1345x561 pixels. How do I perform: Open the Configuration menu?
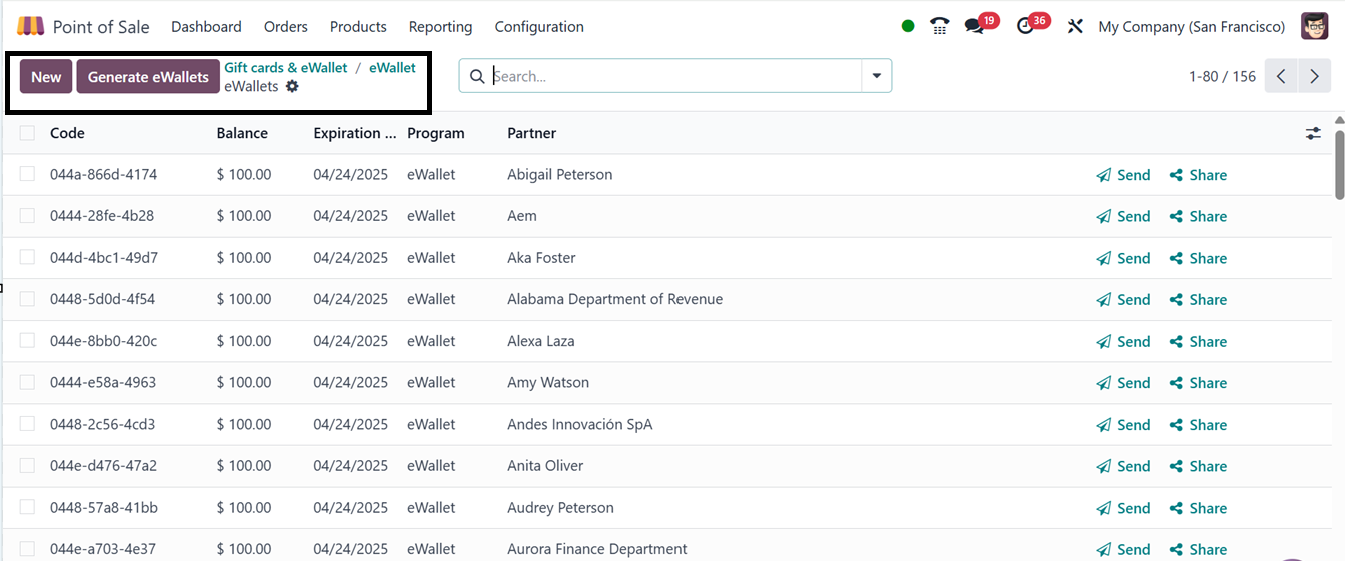tap(539, 27)
